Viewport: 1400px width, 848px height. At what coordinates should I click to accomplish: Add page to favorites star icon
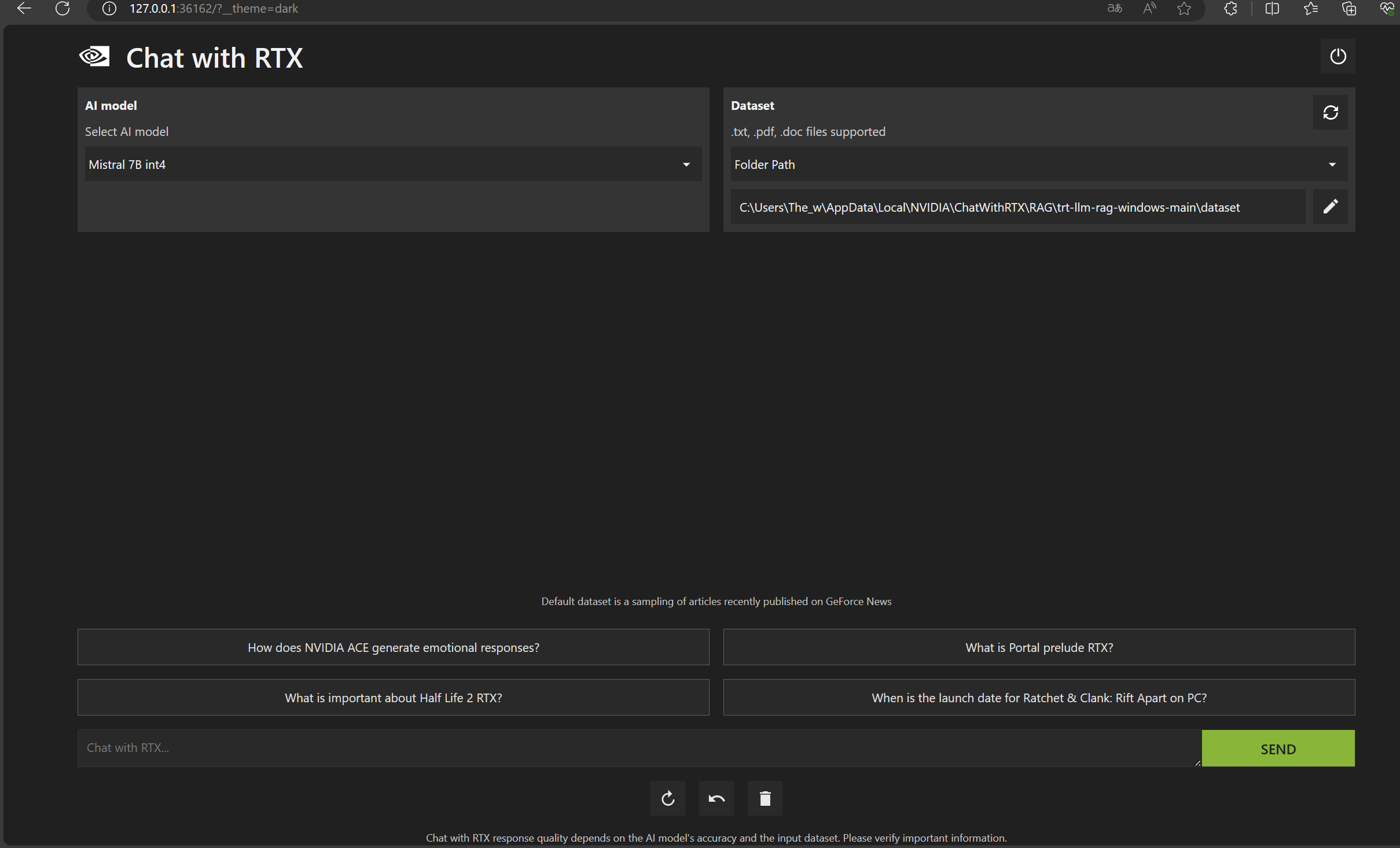[x=1184, y=8]
